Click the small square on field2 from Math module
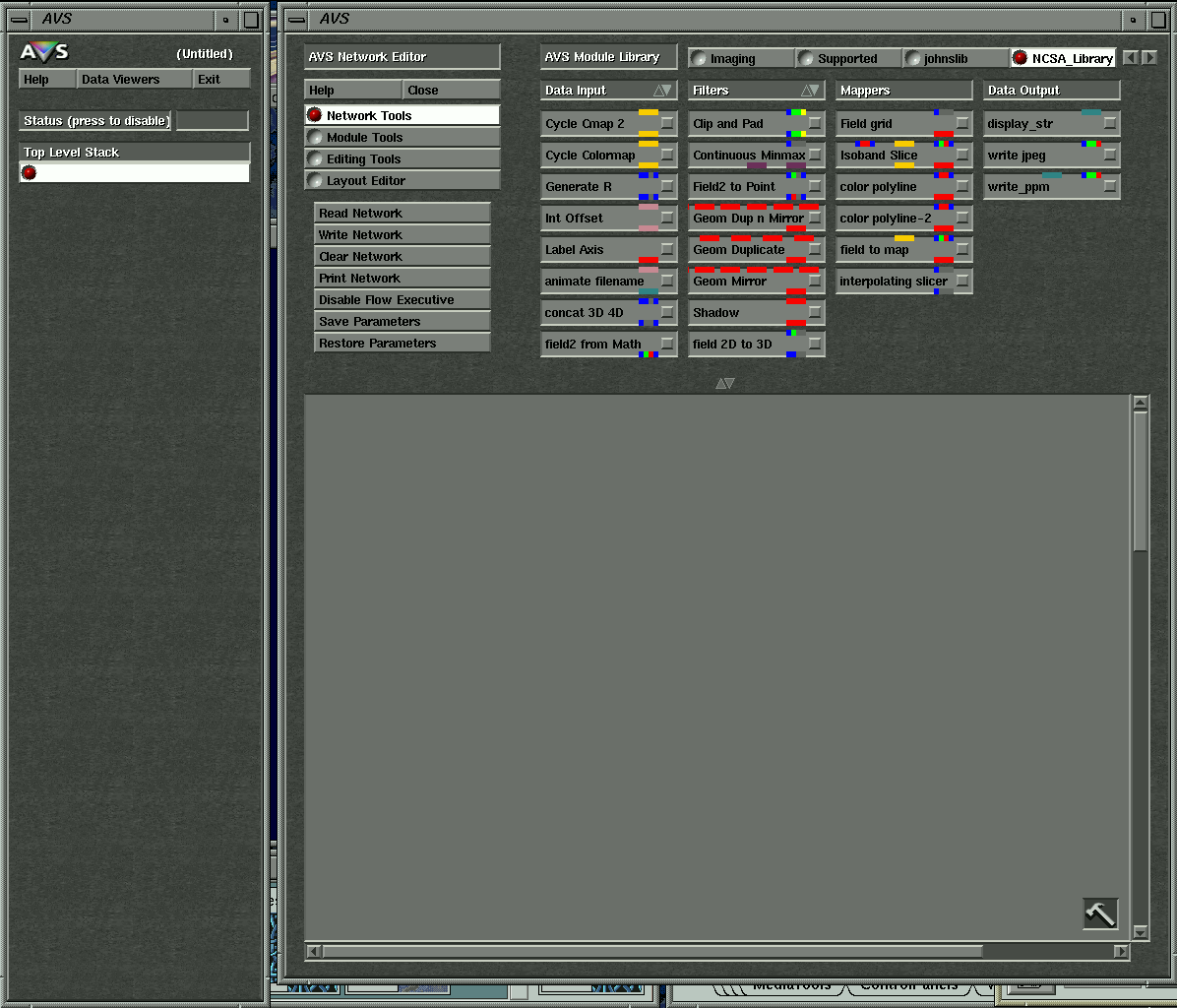This screenshot has width=1177, height=1008. pos(666,344)
